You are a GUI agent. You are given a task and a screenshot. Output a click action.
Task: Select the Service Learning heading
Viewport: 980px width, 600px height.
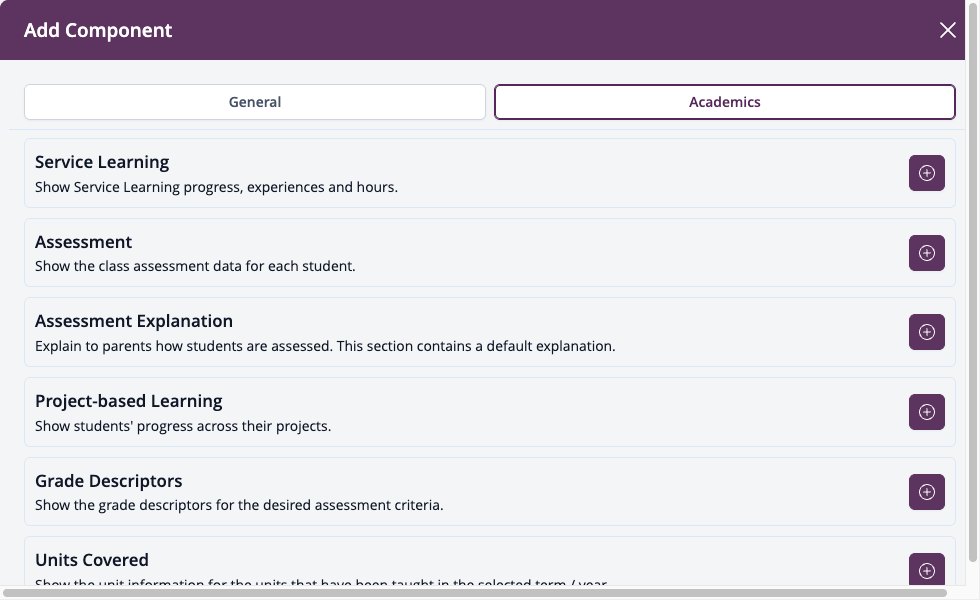[102, 162]
